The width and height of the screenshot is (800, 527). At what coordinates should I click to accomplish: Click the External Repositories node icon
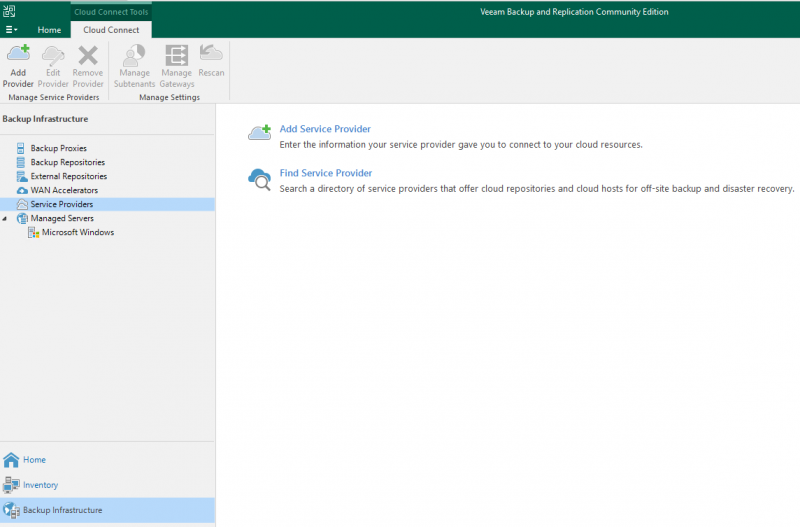(x=22, y=176)
